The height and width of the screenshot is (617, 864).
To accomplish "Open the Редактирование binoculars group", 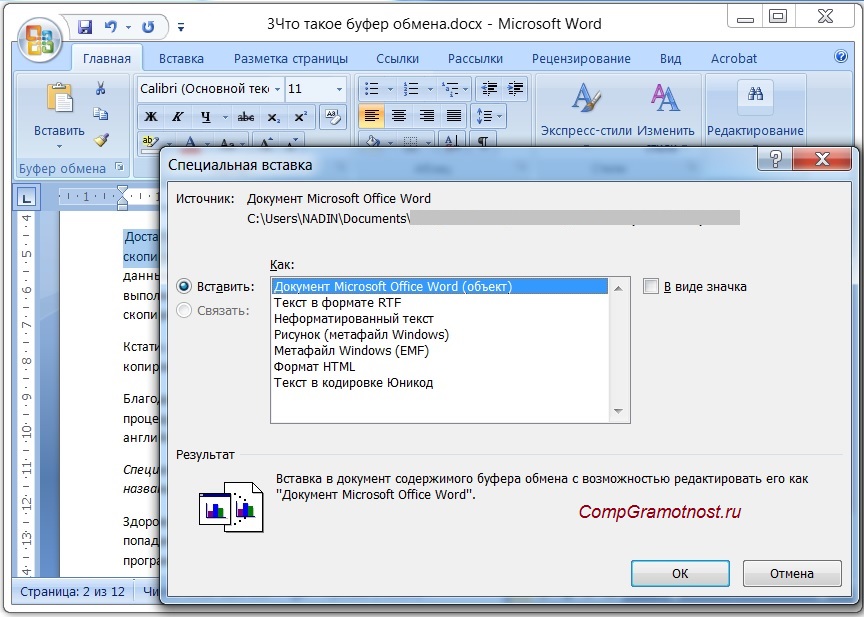I will pyautogui.click(x=755, y=109).
